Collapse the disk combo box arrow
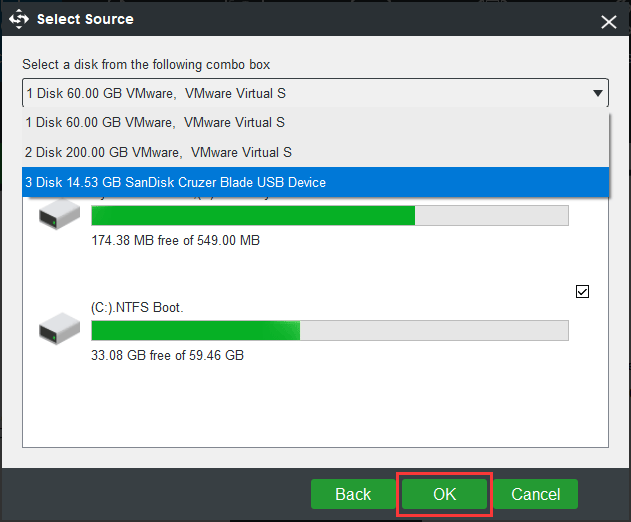Image resolution: width=631 pixels, height=522 pixels. click(597, 94)
